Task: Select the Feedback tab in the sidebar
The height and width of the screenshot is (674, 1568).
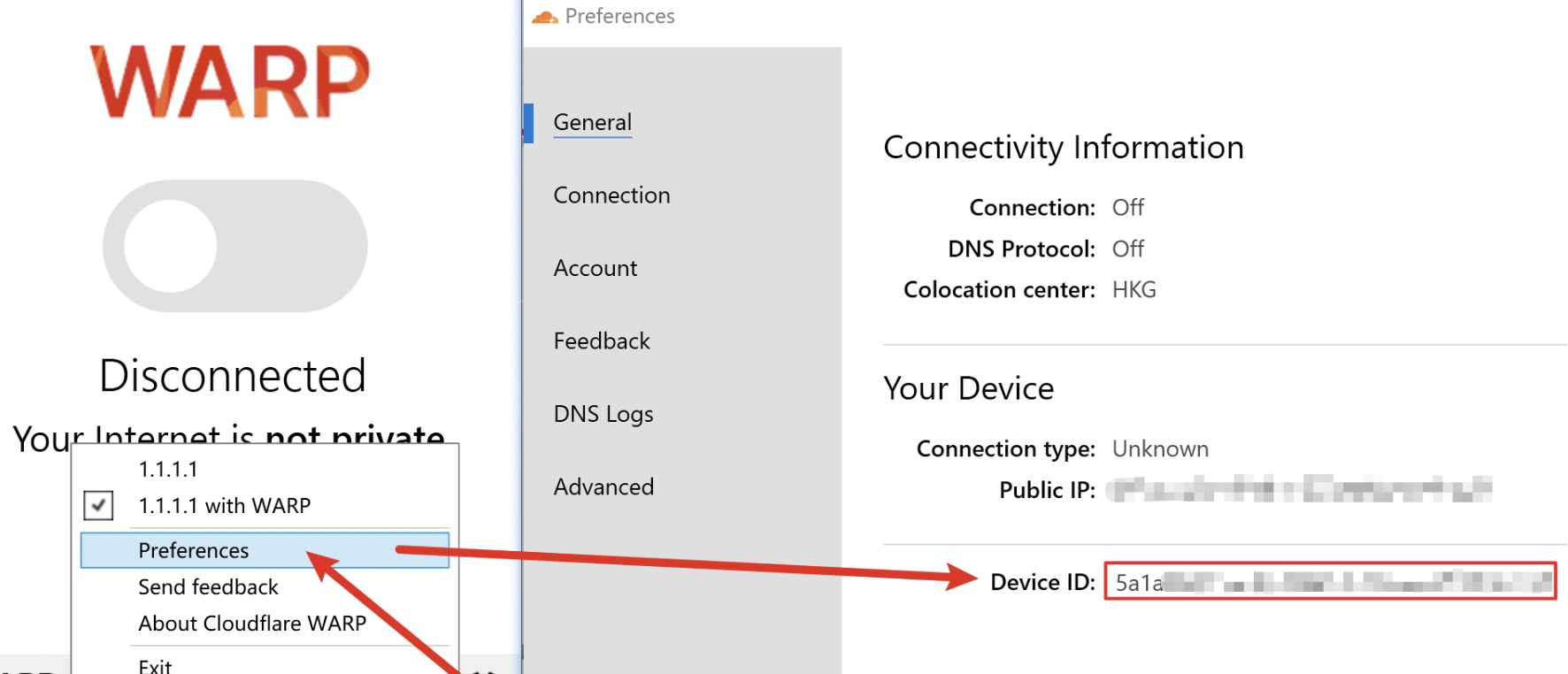Action: pyautogui.click(x=602, y=341)
